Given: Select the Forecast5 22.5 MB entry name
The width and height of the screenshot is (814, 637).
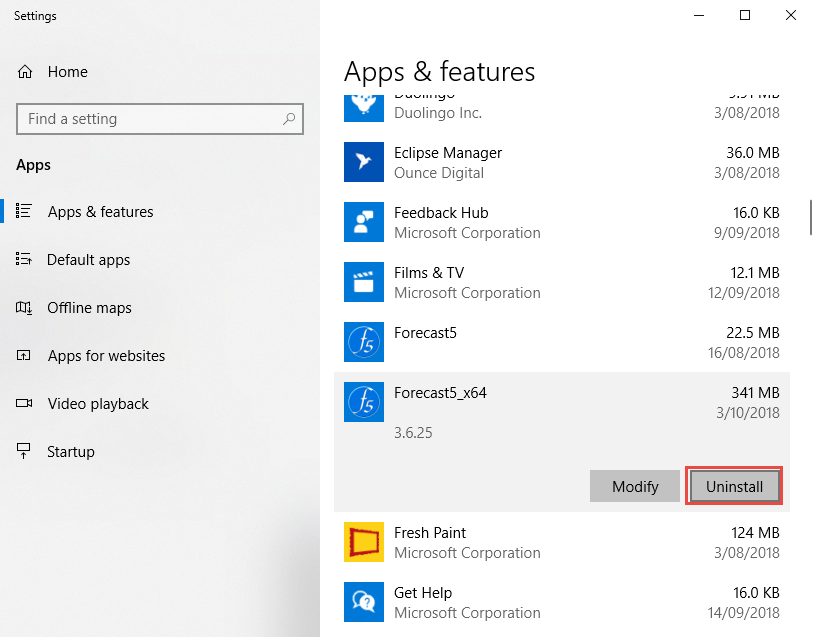Looking at the screenshot, I should [425, 333].
